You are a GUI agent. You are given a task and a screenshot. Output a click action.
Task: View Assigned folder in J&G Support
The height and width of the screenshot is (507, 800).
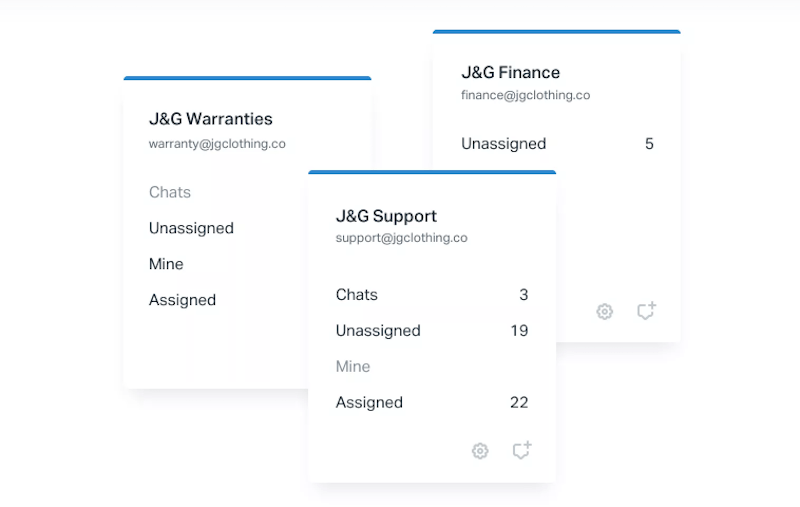tap(369, 403)
